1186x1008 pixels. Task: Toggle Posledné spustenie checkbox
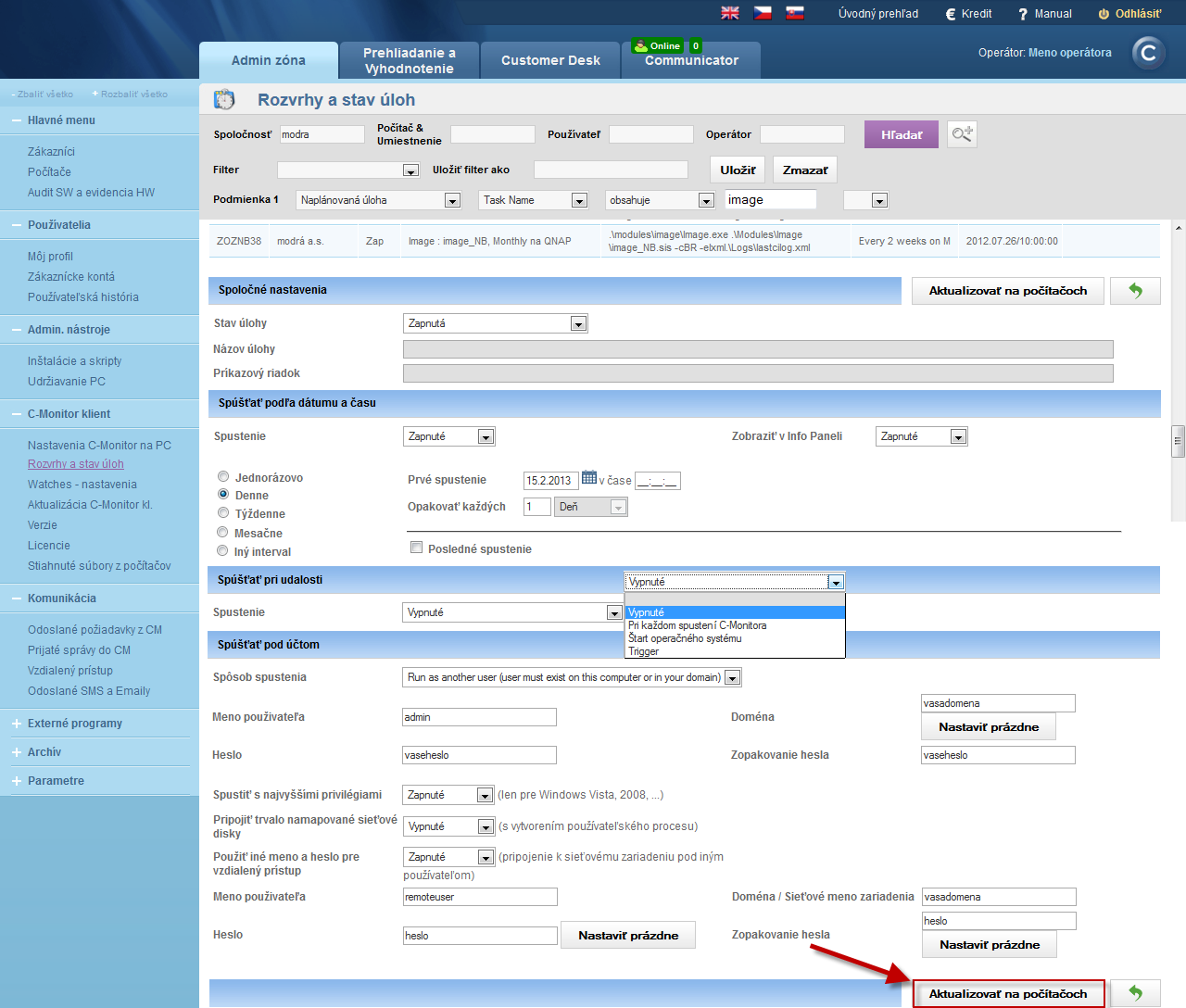(x=416, y=548)
